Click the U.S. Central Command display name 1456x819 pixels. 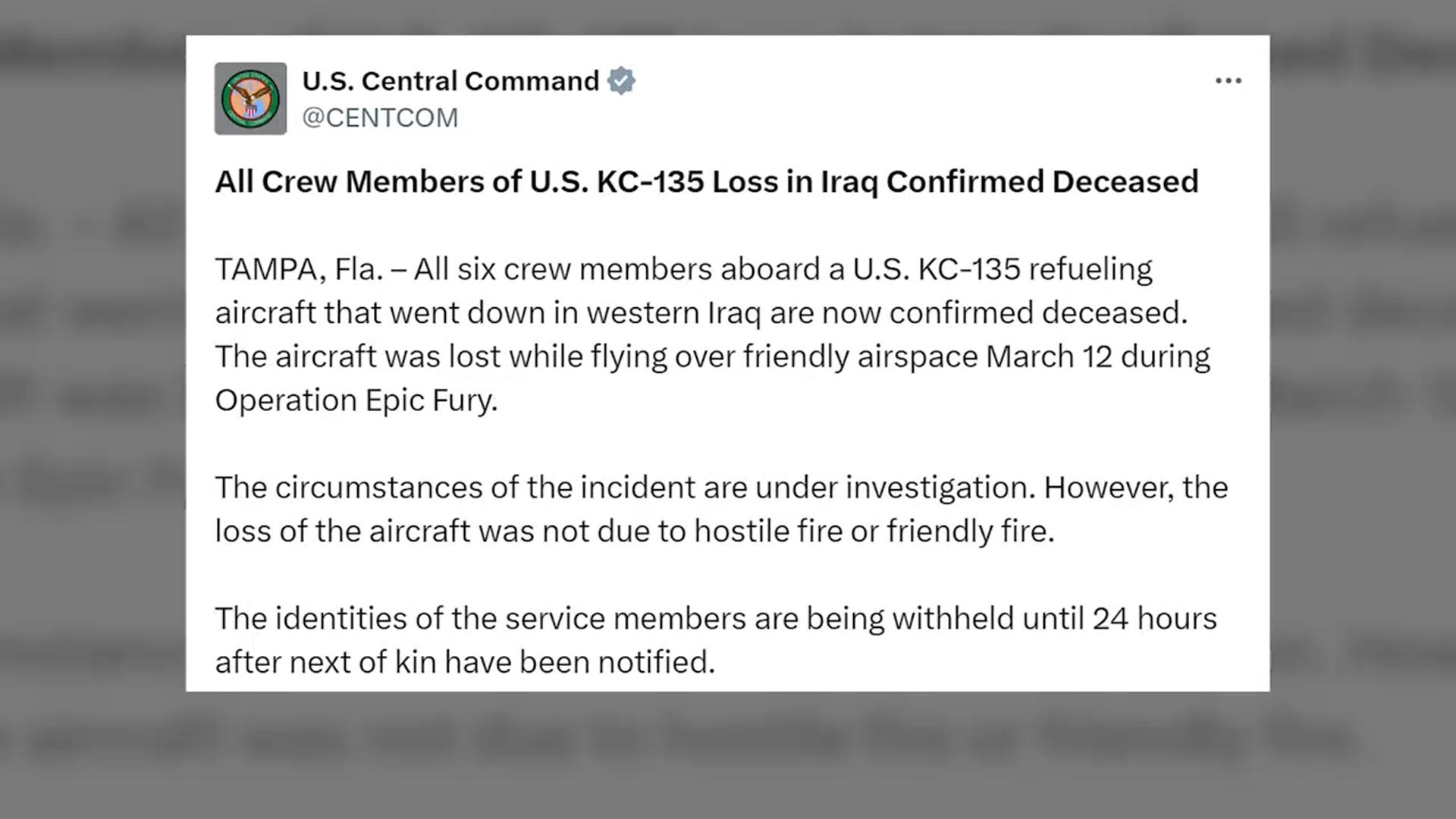[450, 80]
